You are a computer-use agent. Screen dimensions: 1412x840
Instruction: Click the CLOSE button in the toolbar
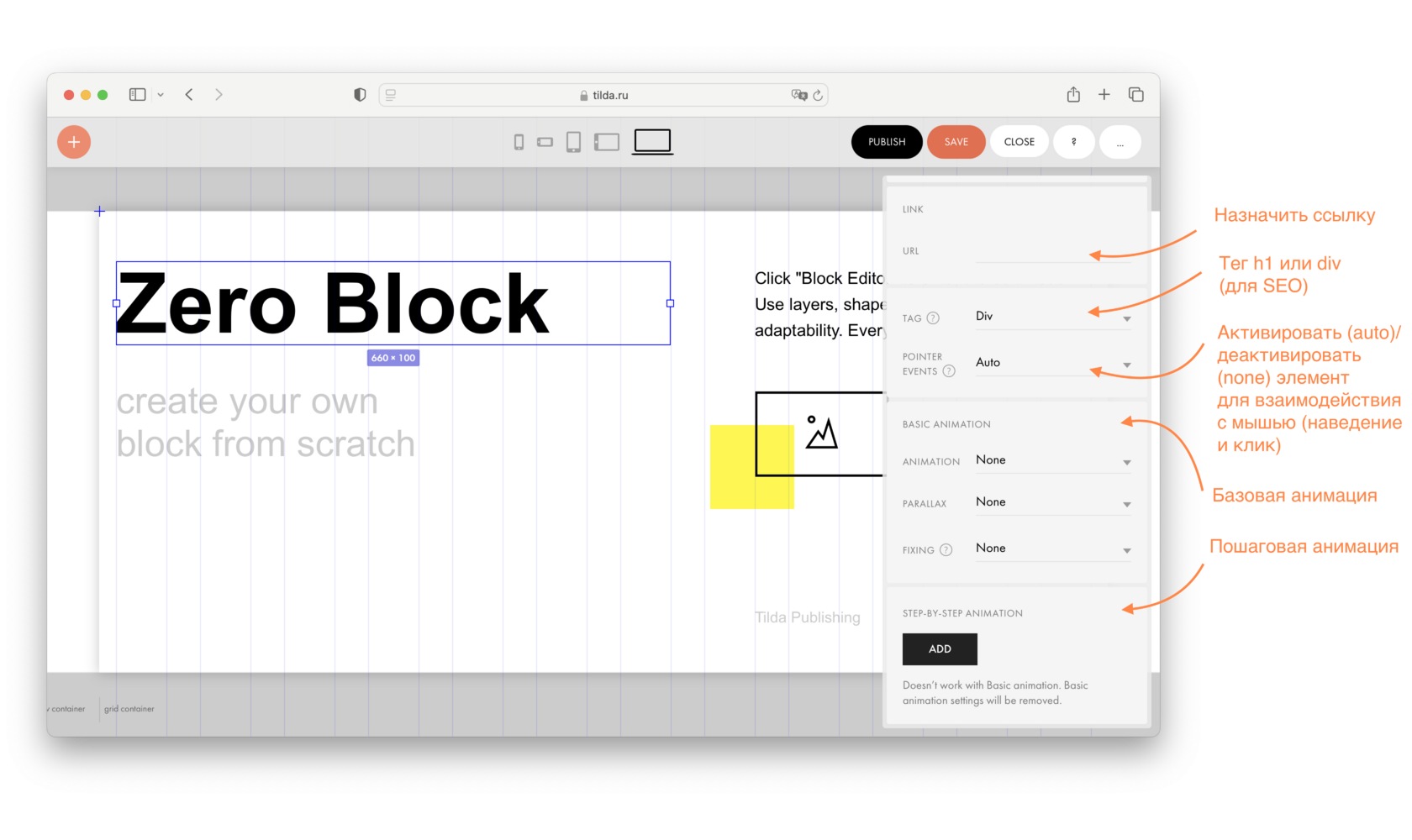pyautogui.click(x=1019, y=142)
